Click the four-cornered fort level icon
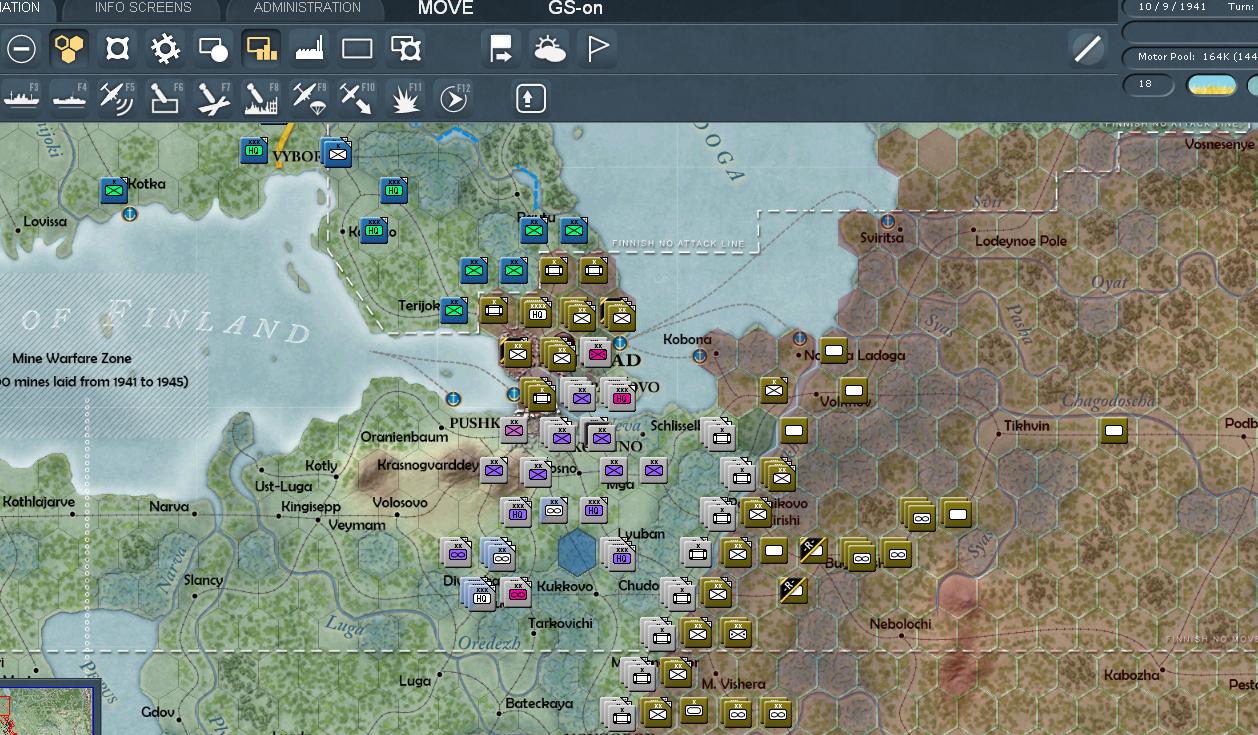Screen dimensions: 1258x735 [x=117, y=48]
